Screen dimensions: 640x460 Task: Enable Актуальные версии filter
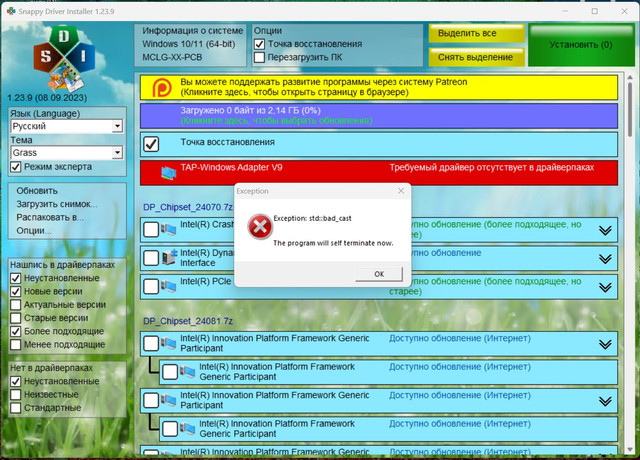[16, 305]
